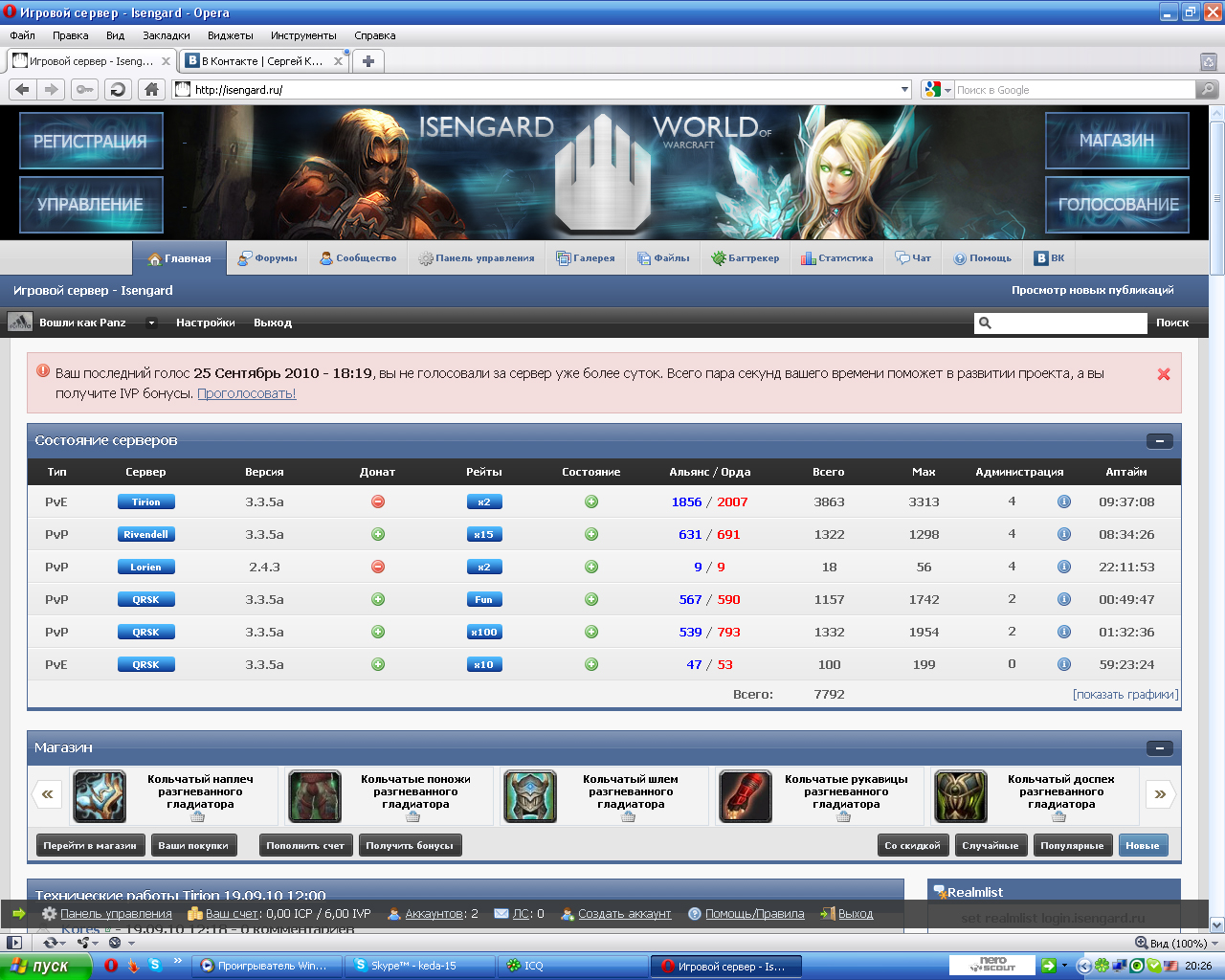Click the red donate icon for Tirion
Viewport: 1225px width, 980px height.
click(x=378, y=501)
